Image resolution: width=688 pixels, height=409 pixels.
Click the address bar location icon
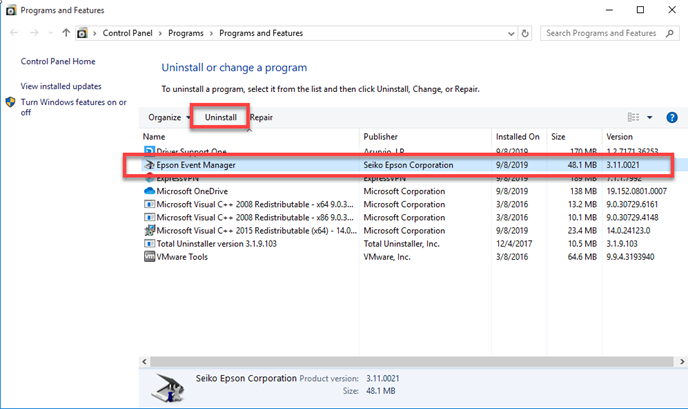click(82, 33)
